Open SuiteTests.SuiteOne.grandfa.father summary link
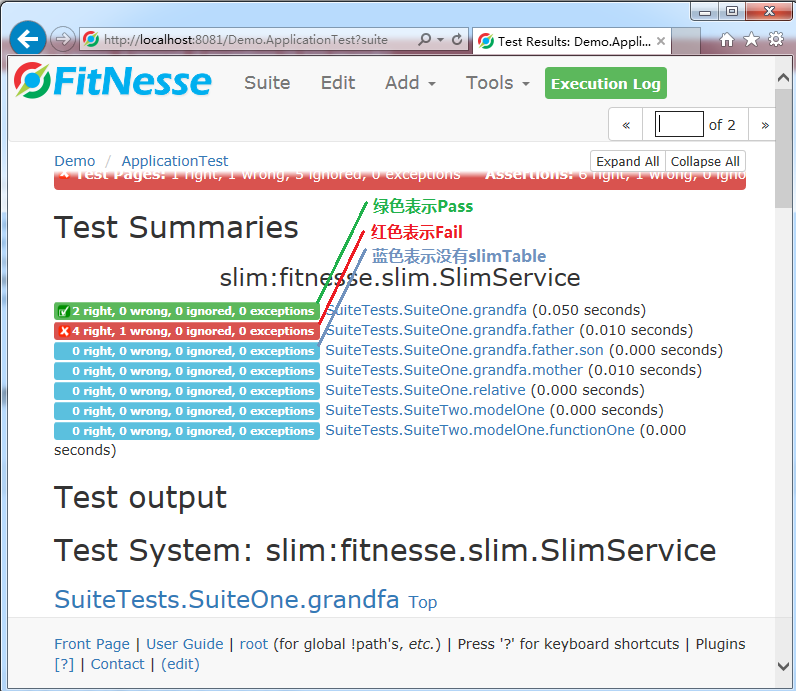796x691 pixels. pyautogui.click(x=450, y=330)
